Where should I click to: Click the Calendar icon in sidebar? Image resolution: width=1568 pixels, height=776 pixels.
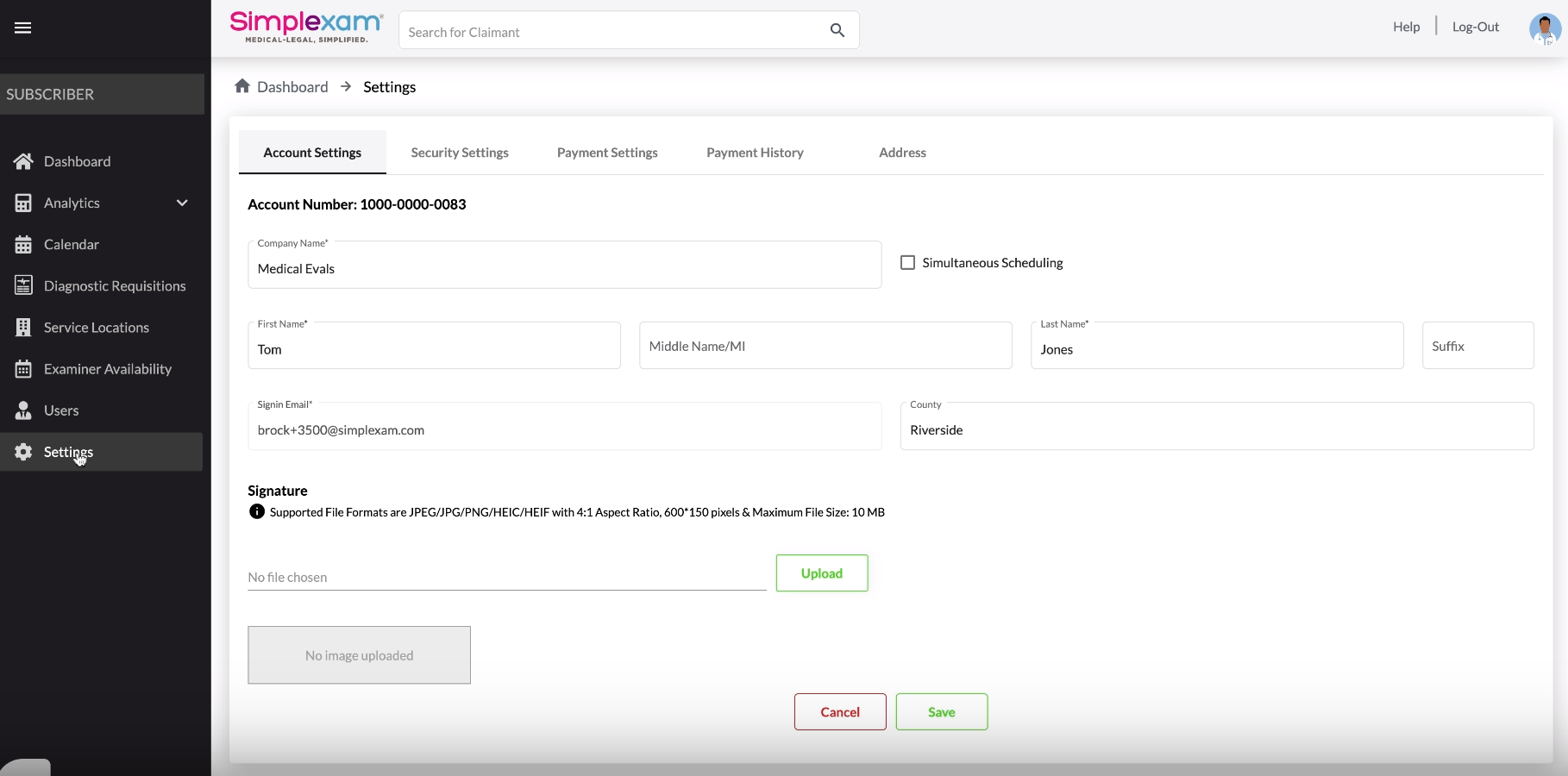pyautogui.click(x=23, y=244)
